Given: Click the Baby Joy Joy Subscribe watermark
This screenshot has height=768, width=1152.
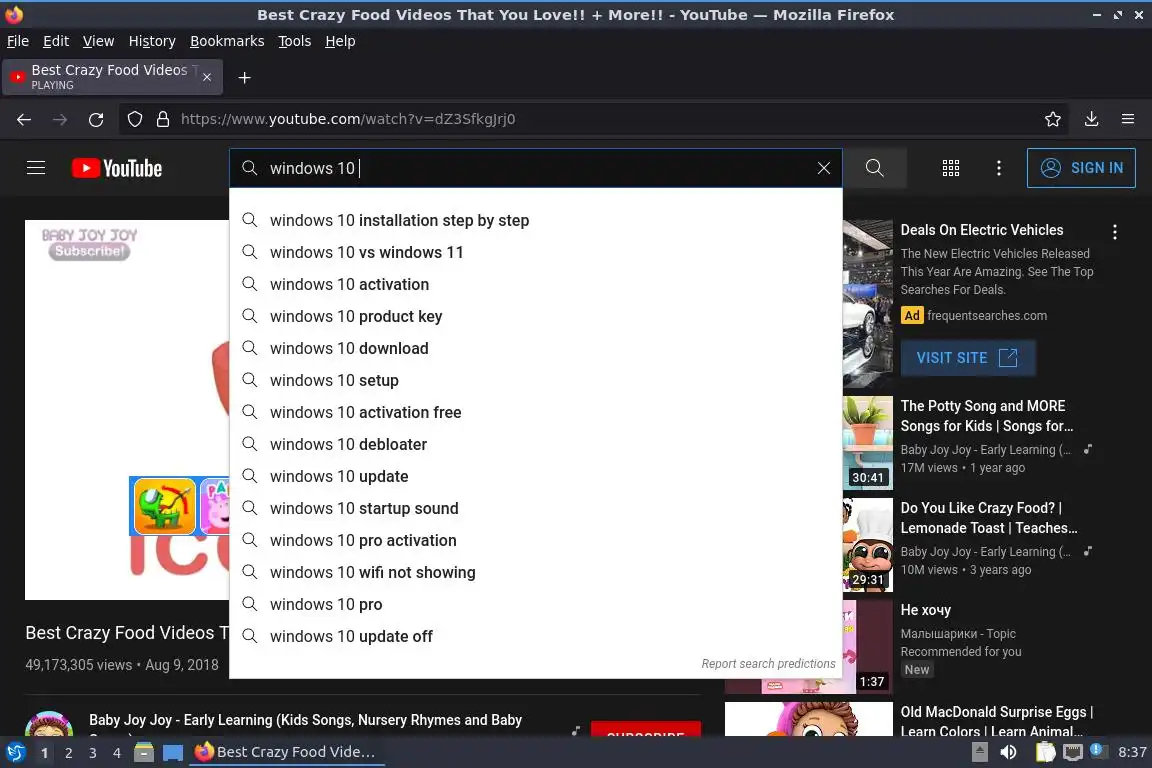Looking at the screenshot, I should pyautogui.click(x=90, y=251).
